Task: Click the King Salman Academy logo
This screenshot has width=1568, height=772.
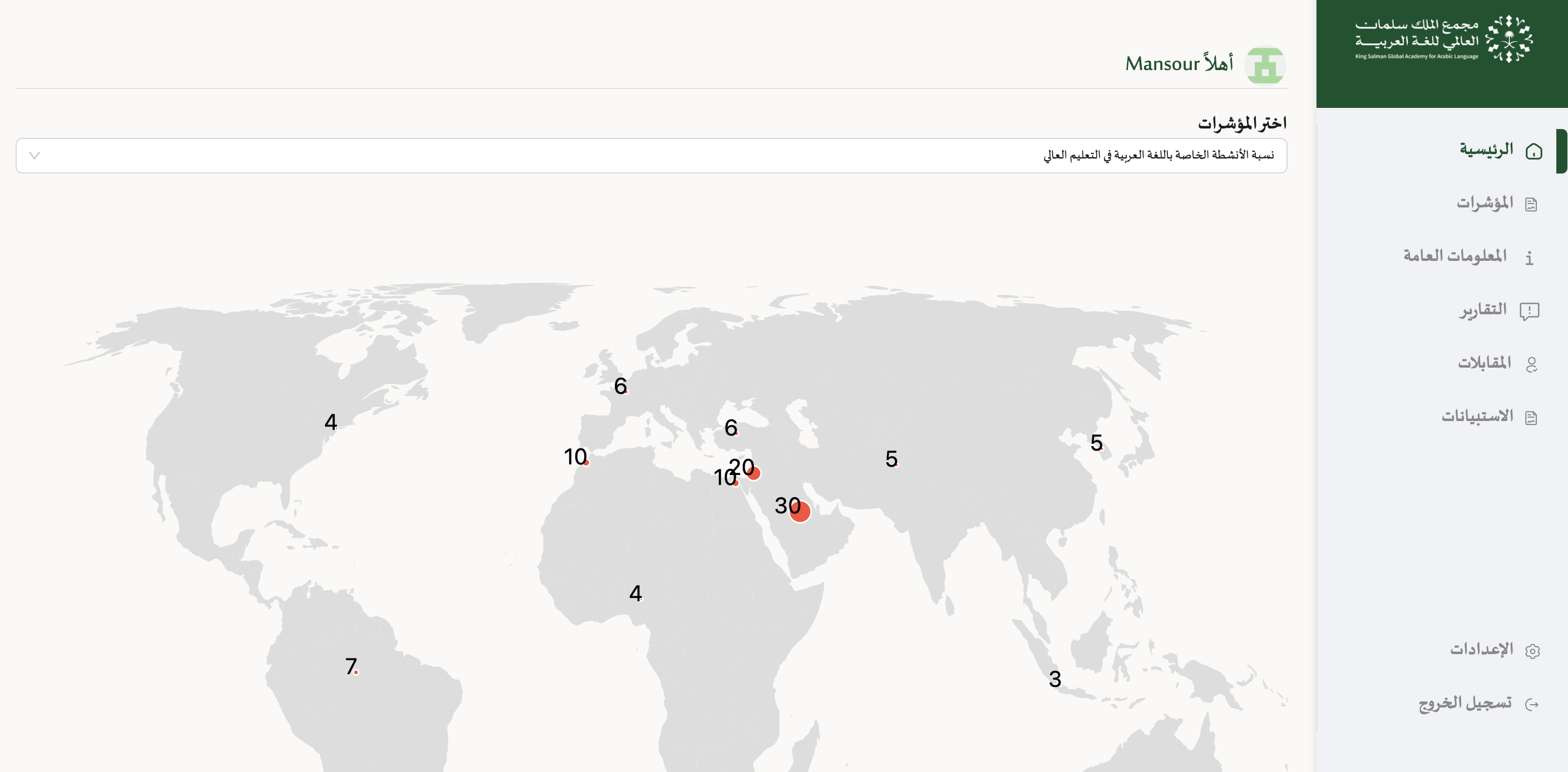Action: point(1443,39)
